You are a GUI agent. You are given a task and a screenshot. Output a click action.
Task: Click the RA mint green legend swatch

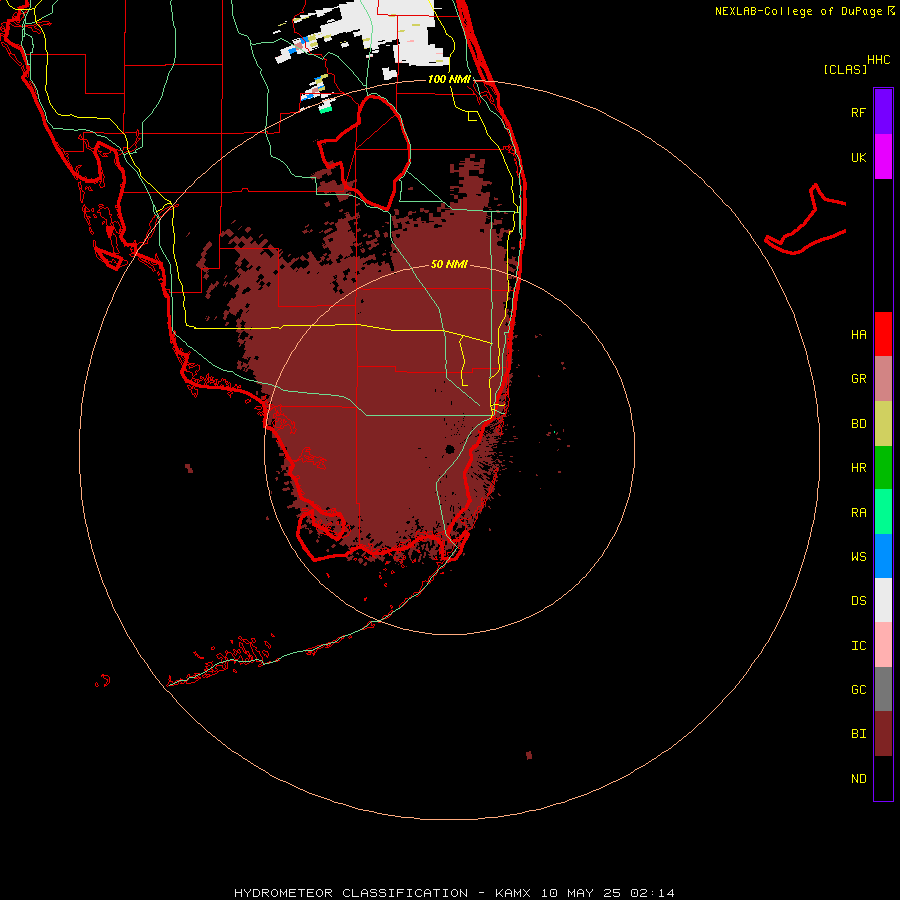pos(883,512)
